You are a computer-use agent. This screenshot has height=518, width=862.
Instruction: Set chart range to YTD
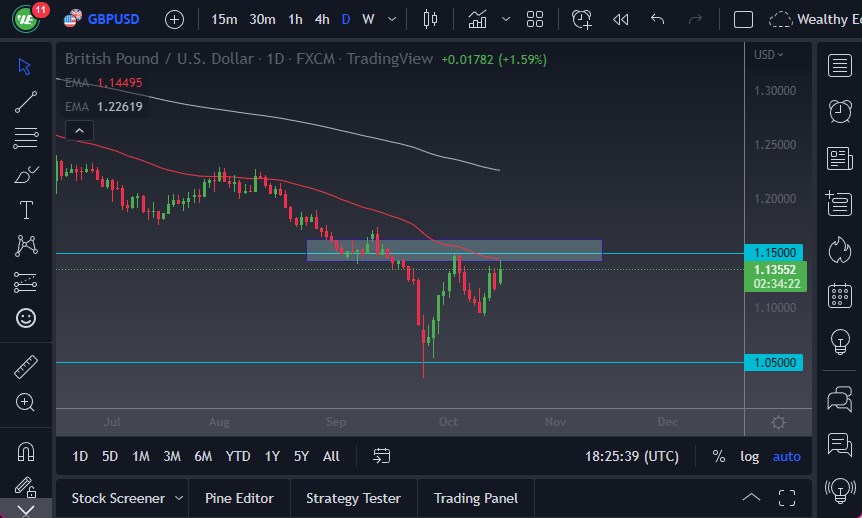[x=238, y=456]
